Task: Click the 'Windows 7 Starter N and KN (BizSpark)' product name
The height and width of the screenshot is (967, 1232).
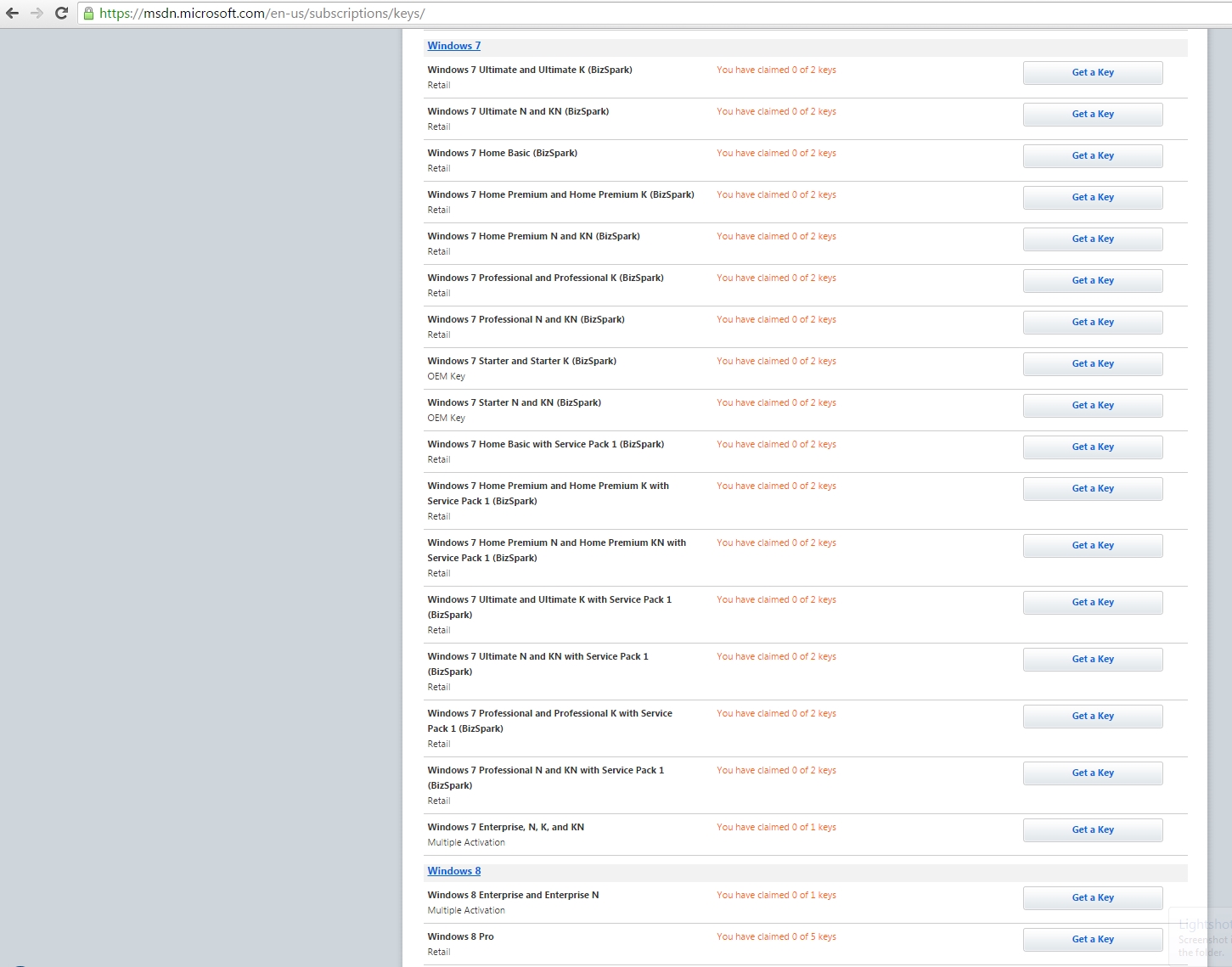Action: 515,402
